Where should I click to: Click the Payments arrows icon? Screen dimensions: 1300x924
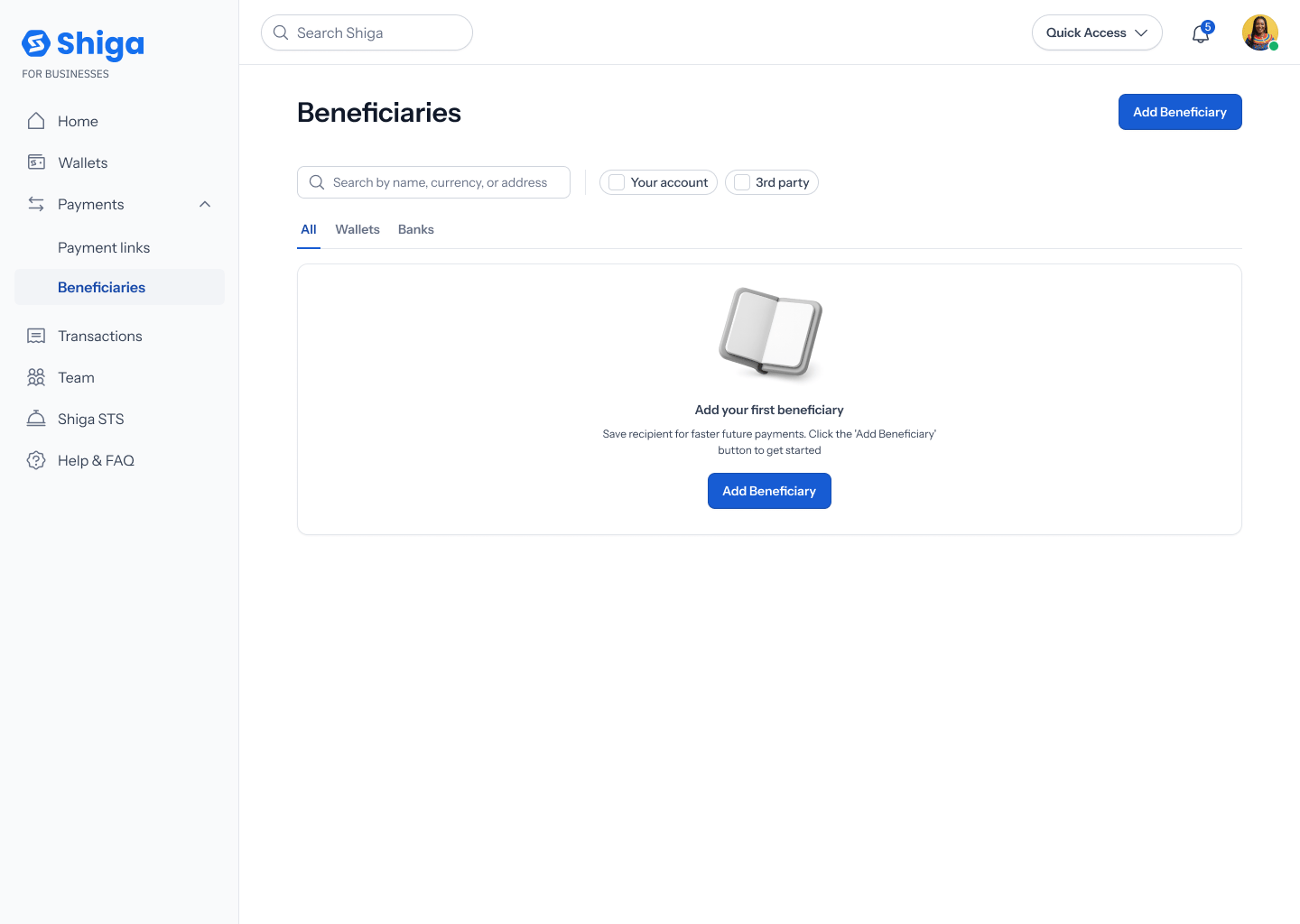pyautogui.click(x=36, y=204)
